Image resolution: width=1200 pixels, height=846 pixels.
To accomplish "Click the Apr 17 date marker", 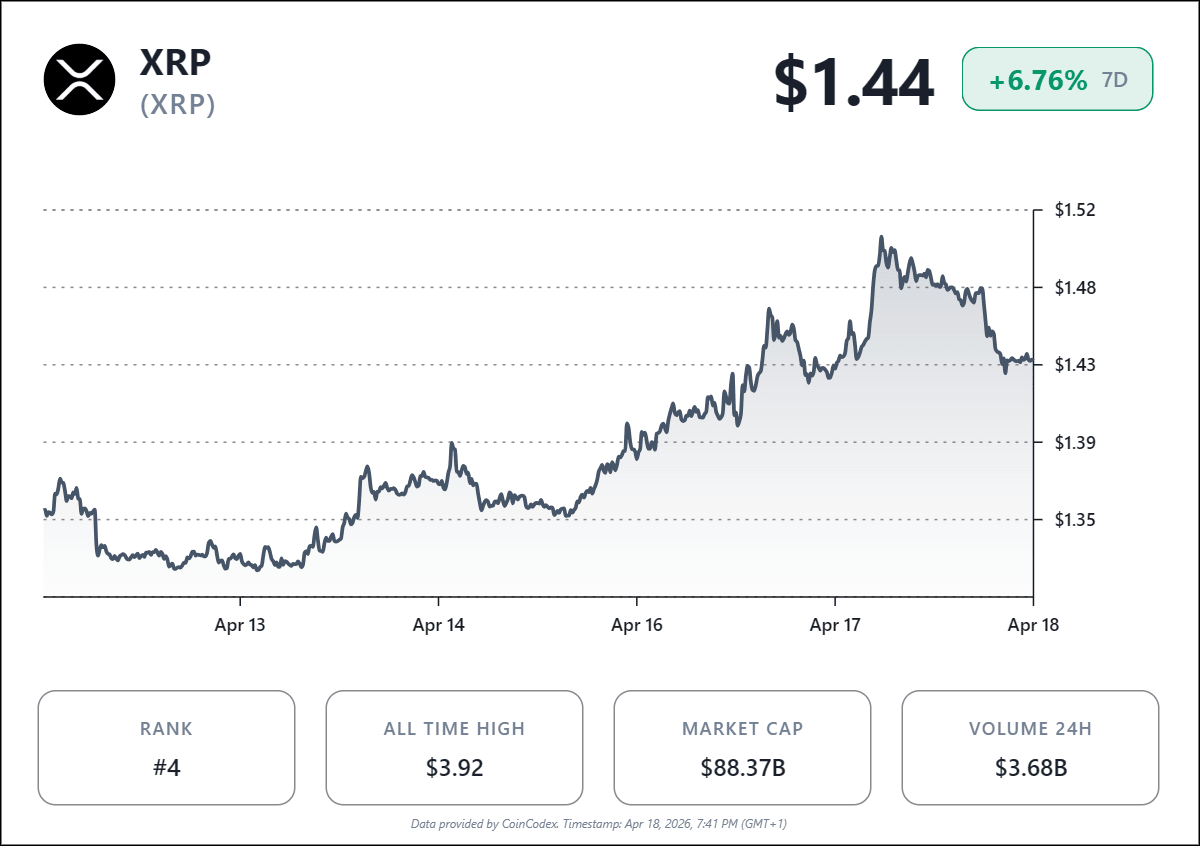I will [835, 625].
